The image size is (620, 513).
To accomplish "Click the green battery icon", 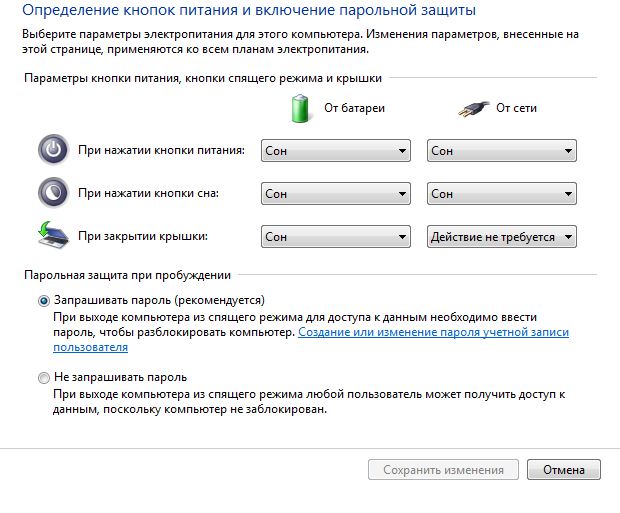I will click(300, 107).
